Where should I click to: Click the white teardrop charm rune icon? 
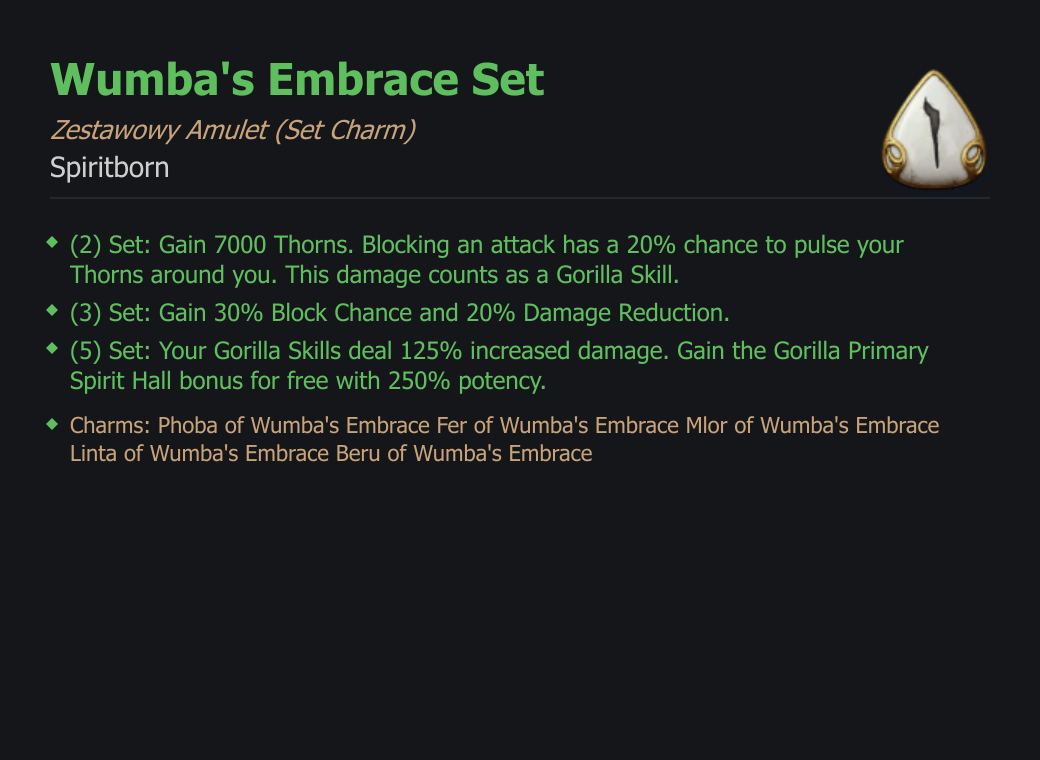(x=934, y=129)
